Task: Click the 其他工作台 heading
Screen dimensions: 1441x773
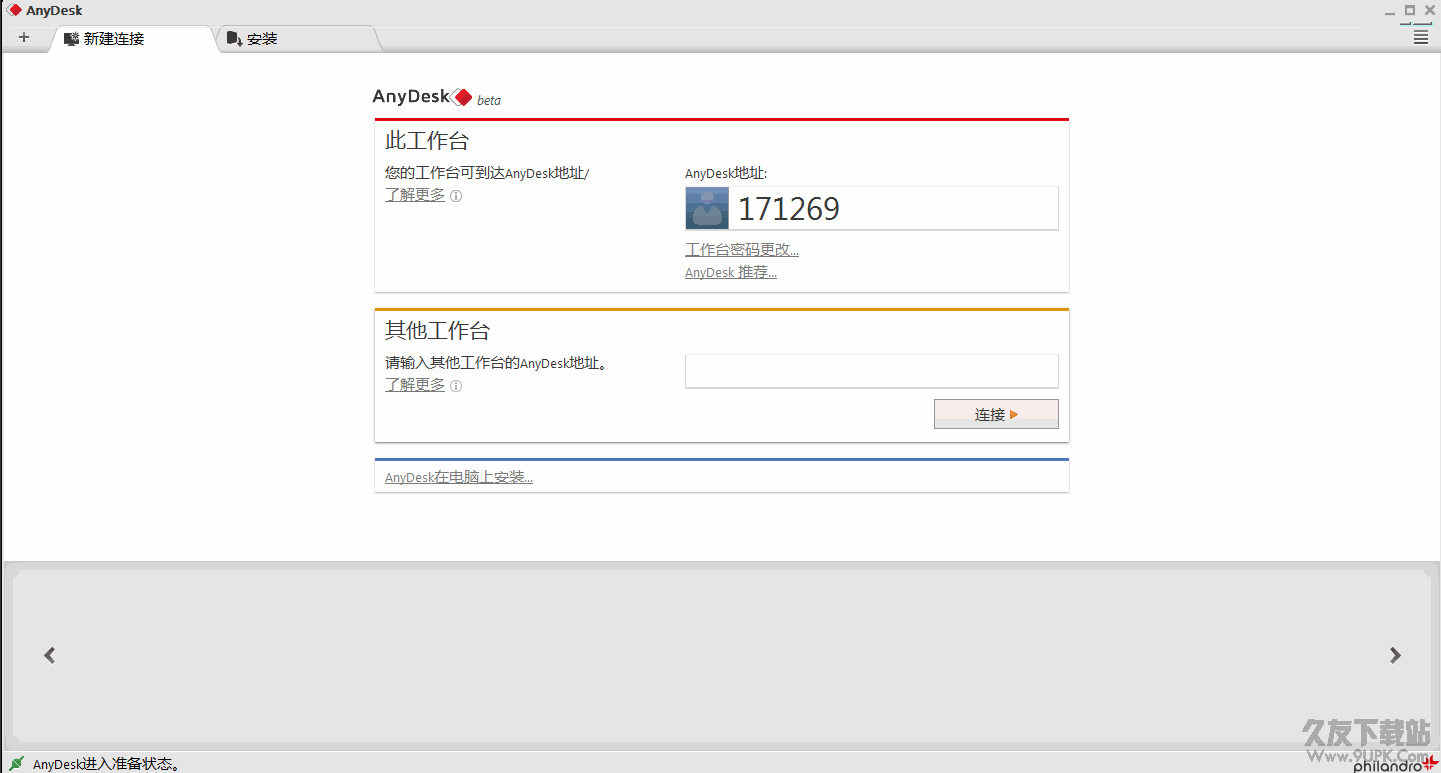Action: [438, 330]
